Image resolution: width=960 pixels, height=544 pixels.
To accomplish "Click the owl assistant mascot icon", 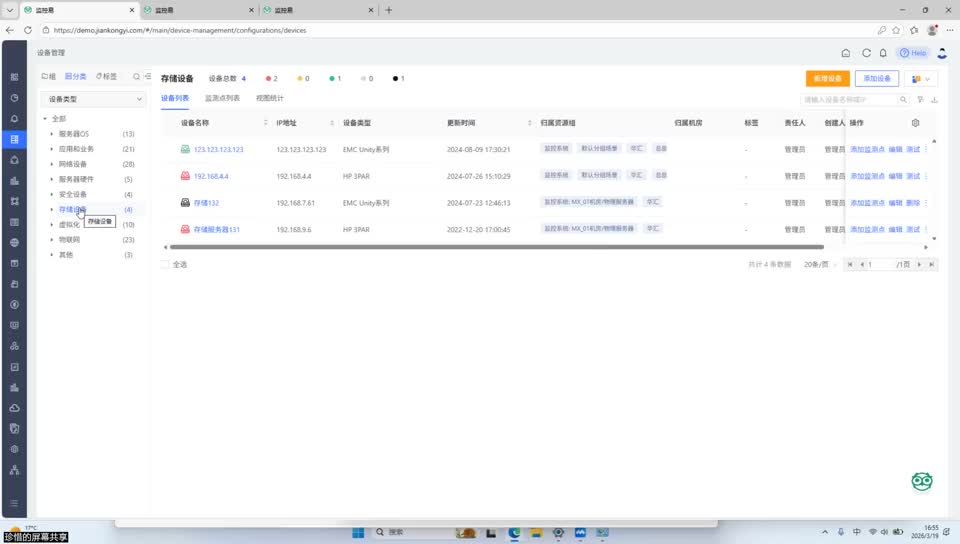I will 921,482.
